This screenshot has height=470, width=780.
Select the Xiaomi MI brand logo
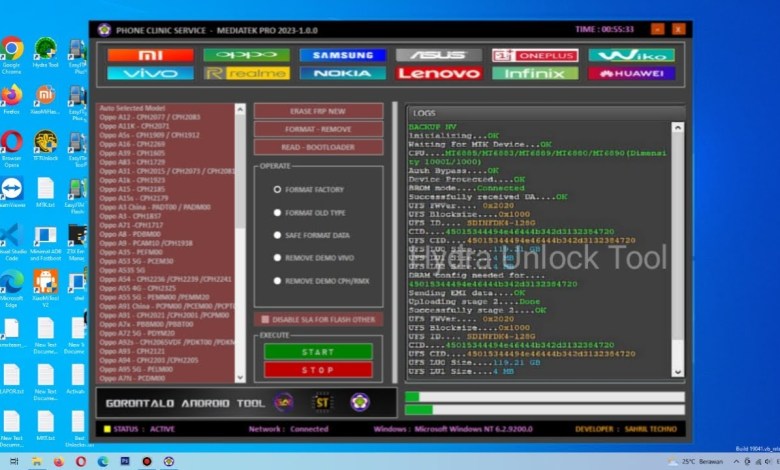tap(150, 55)
